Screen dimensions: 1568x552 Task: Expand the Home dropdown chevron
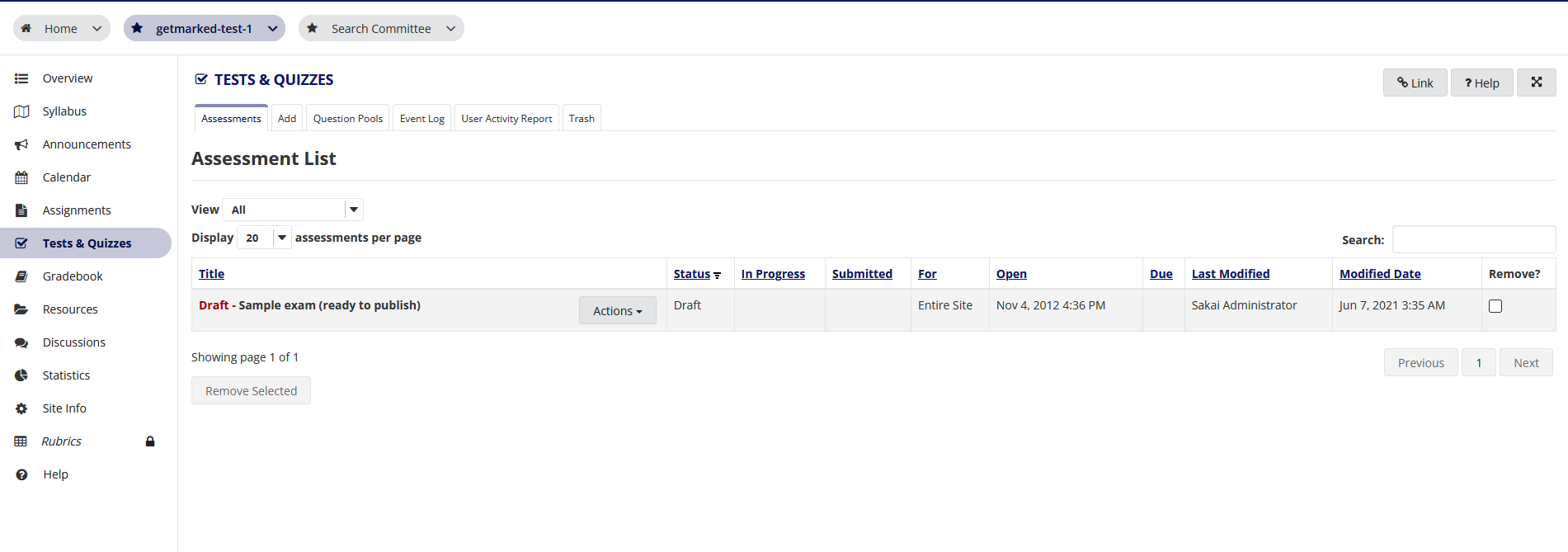(97, 28)
